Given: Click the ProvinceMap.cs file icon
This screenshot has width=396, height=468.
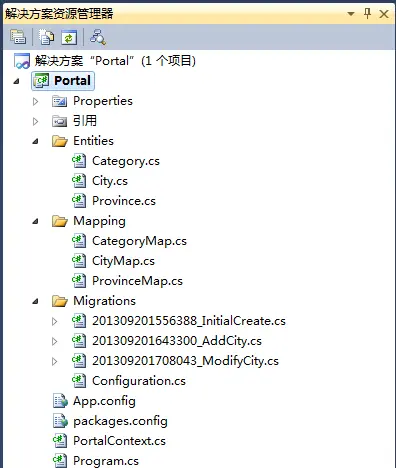Looking at the screenshot, I should click(x=79, y=281).
